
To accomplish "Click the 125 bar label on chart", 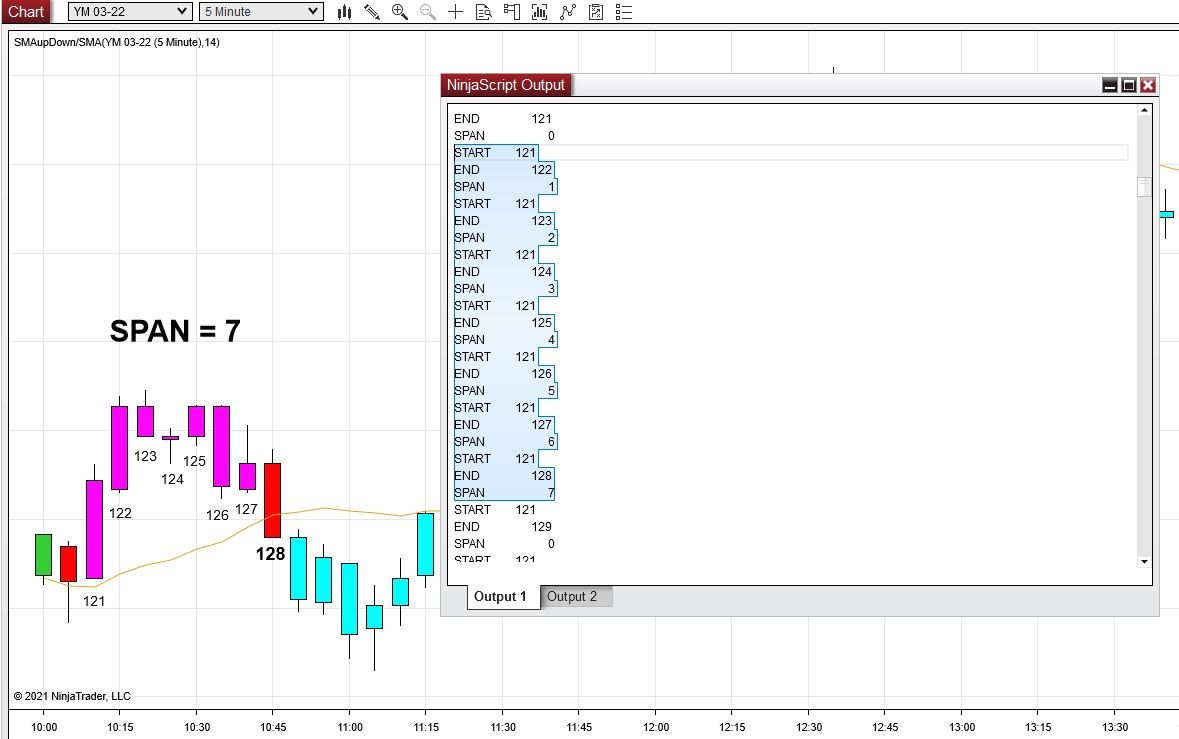I will [194, 461].
